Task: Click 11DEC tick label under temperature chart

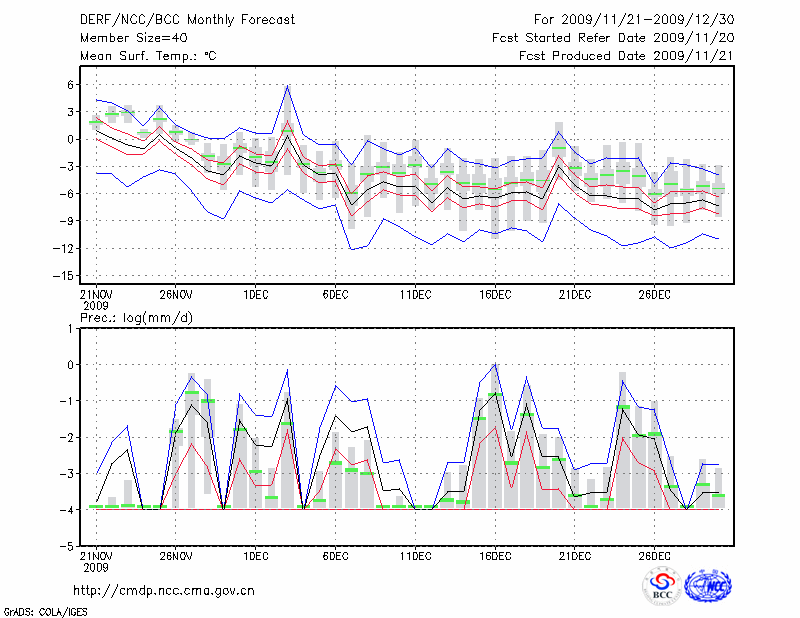Action: coord(415,295)
